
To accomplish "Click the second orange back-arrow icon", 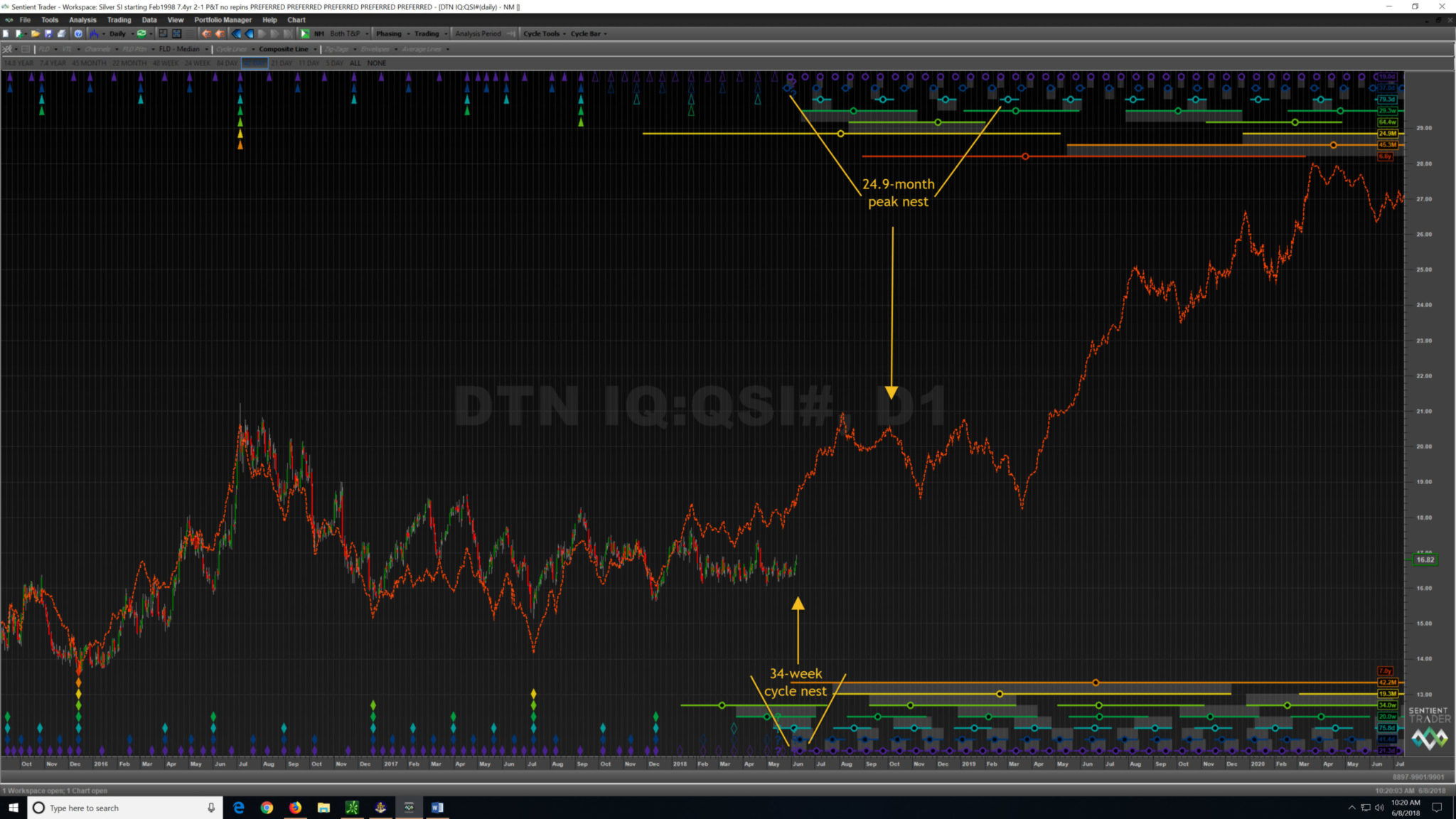I will click(x=220, y=33).
